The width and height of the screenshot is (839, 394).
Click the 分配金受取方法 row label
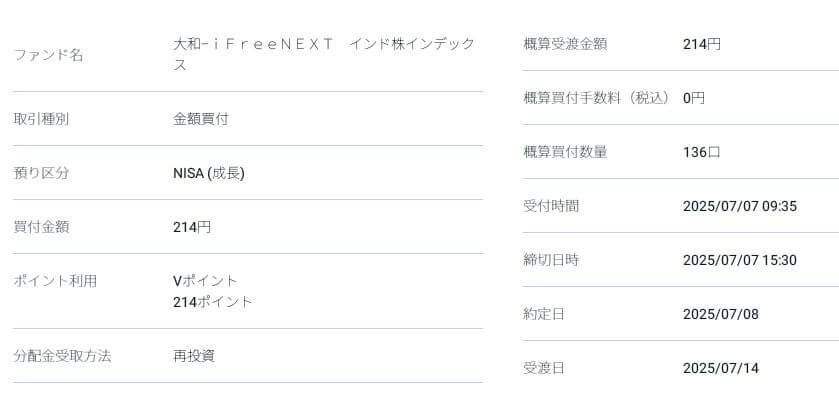pos(62,356)
